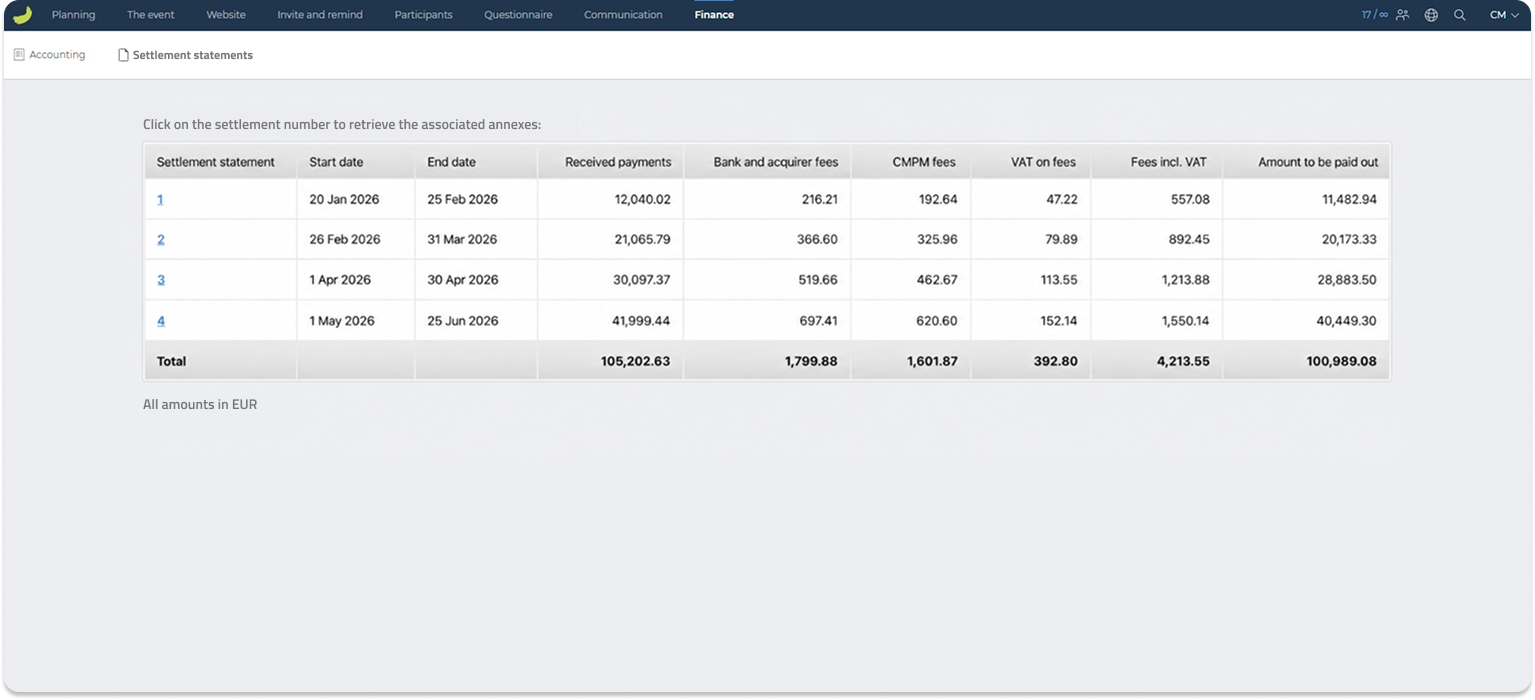
Task: Click received payments 12,040.02
Action: [x=642, y=200]
